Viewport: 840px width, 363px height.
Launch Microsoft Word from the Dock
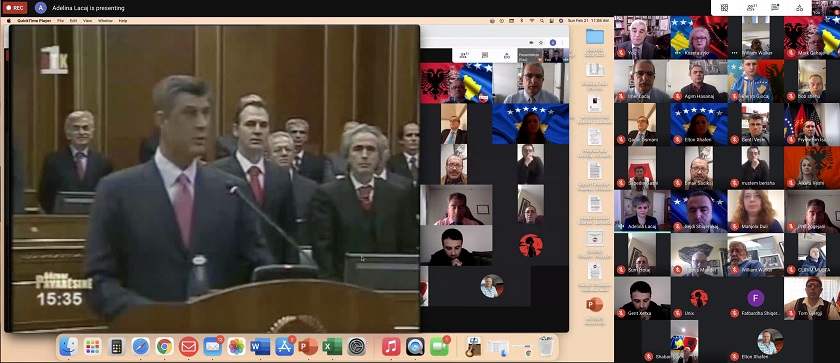tap(260, 347)
